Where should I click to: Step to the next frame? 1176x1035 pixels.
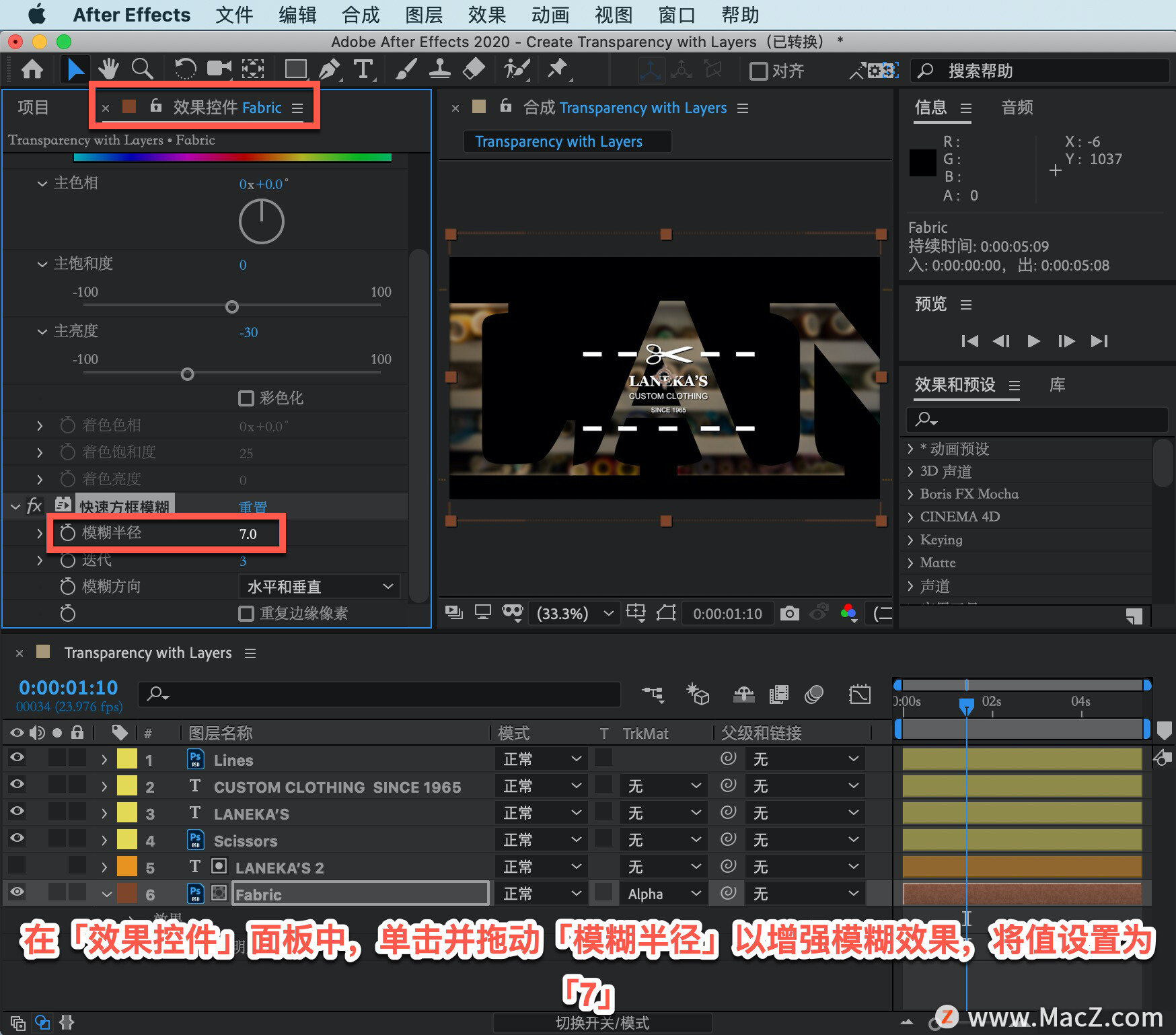tap(1066, 341)
